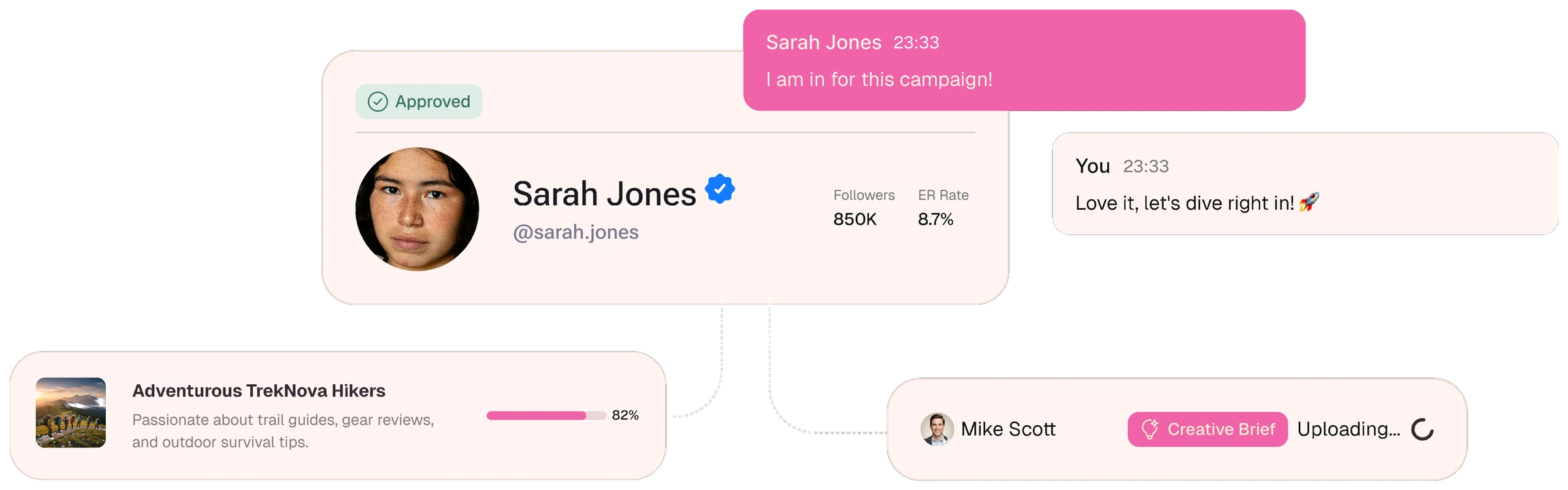The width and height of the screenshot is (1568, 490).
Task: Open the Adventurous TrekNova Hikers title
Action: pos(259,391)
